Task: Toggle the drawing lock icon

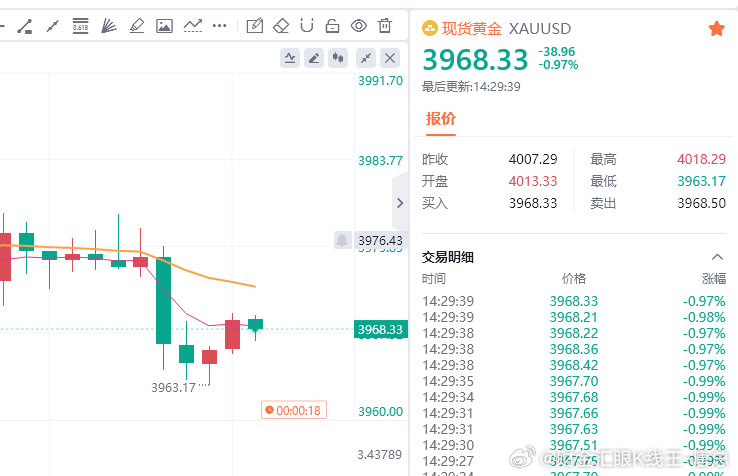Action: [x=332, y=25]
